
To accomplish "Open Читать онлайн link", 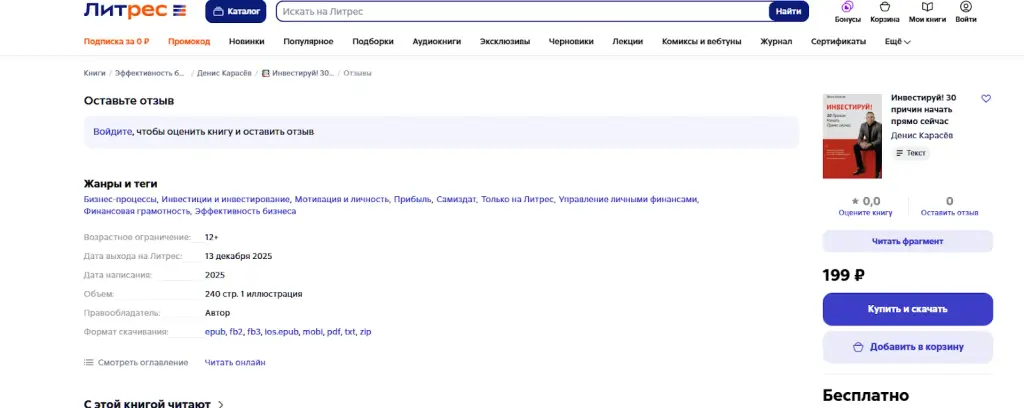I will coord(235,362).
